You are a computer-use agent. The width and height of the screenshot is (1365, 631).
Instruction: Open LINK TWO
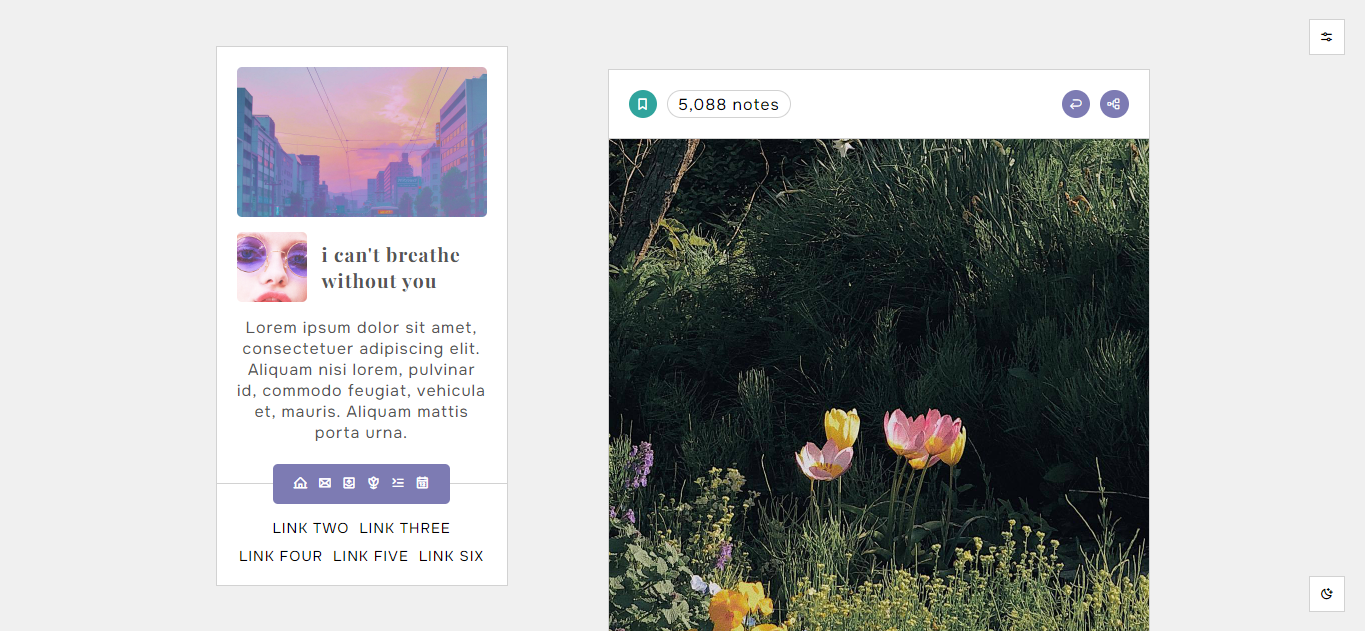[311, 528]
